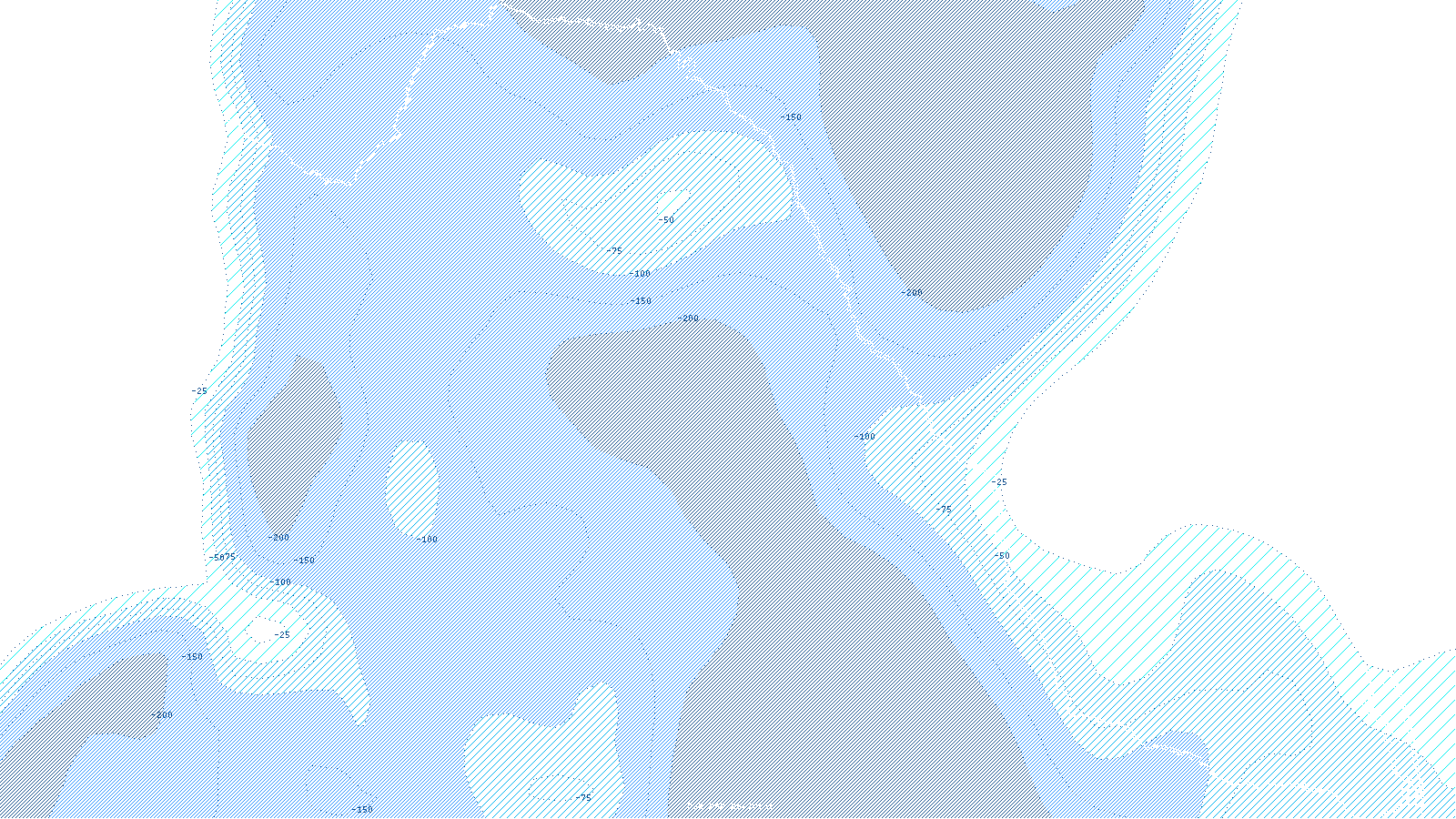Click the bottommost "-75" contour label
Screen dimensions: 1456x819
tap(582, 798)
